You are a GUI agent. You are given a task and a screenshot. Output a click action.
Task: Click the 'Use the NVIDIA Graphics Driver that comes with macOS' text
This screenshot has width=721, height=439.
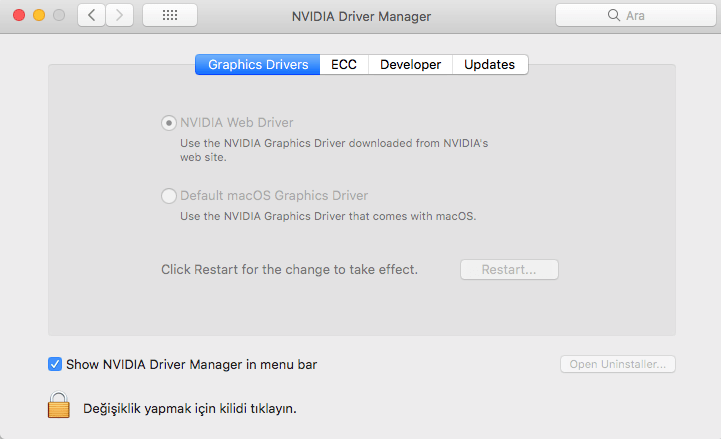coord(328,216)
